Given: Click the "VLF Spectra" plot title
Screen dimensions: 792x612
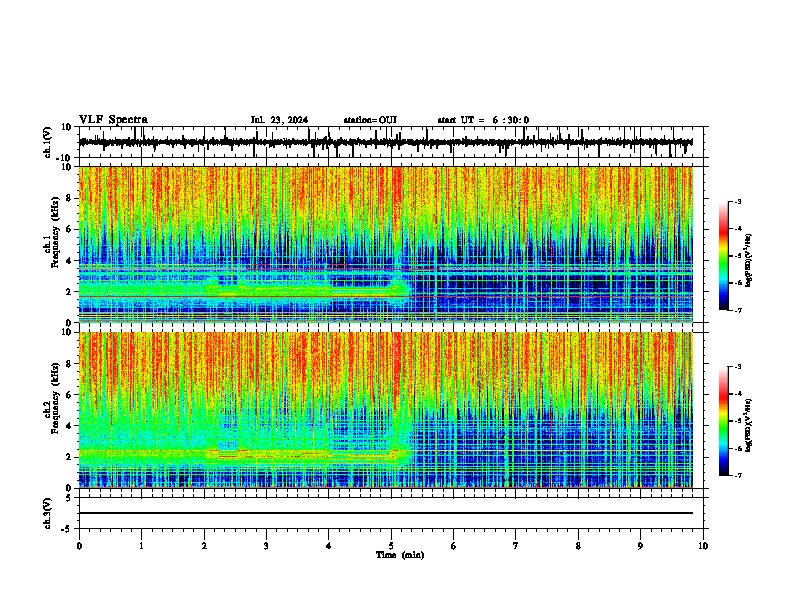Looking at the screenshot, I should (113, 120).
